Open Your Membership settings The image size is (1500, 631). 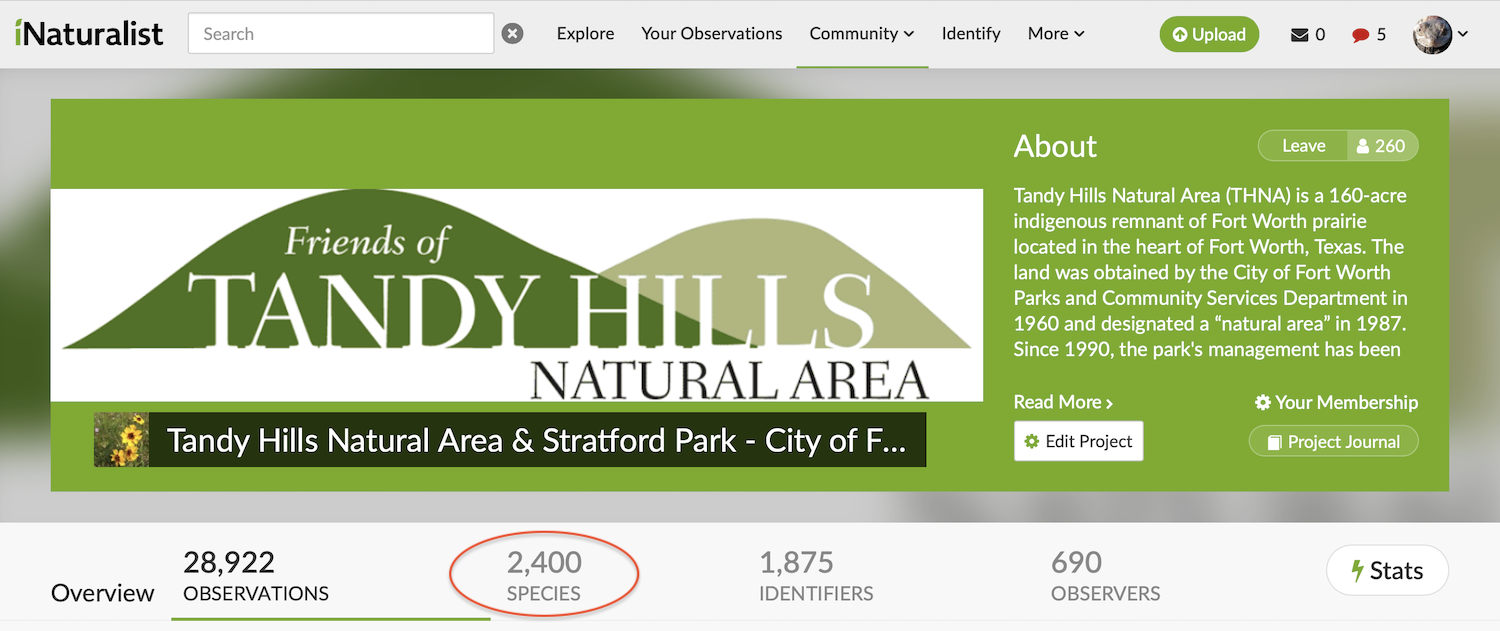point(1336,402)
